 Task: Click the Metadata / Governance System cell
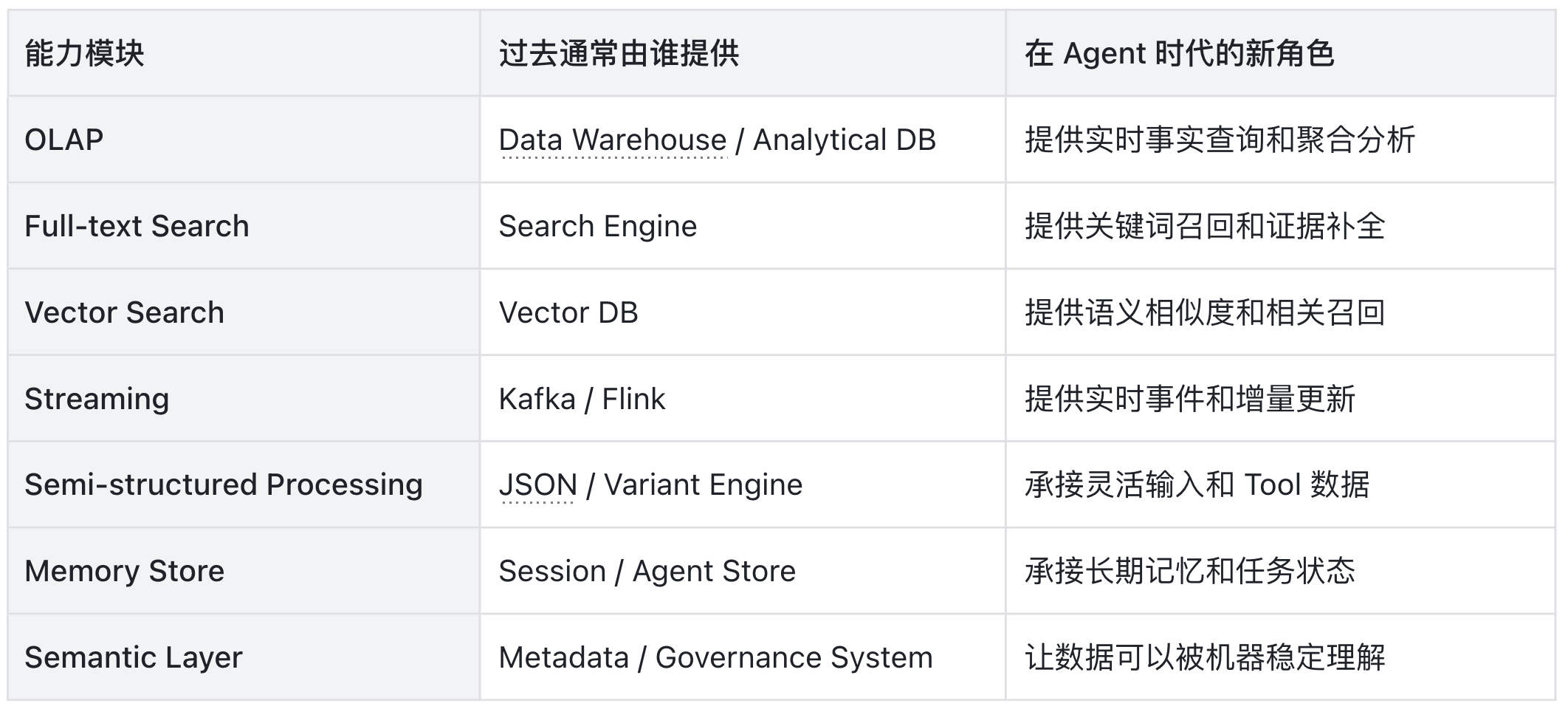743,657
